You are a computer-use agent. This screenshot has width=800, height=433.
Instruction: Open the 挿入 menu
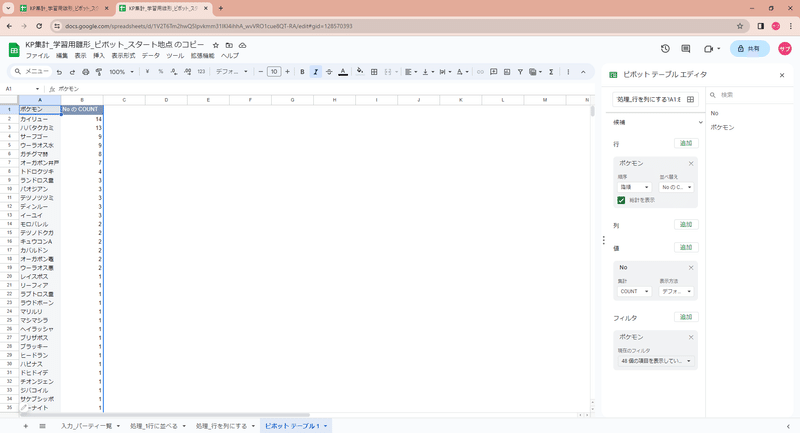click(x=99, y=56)
